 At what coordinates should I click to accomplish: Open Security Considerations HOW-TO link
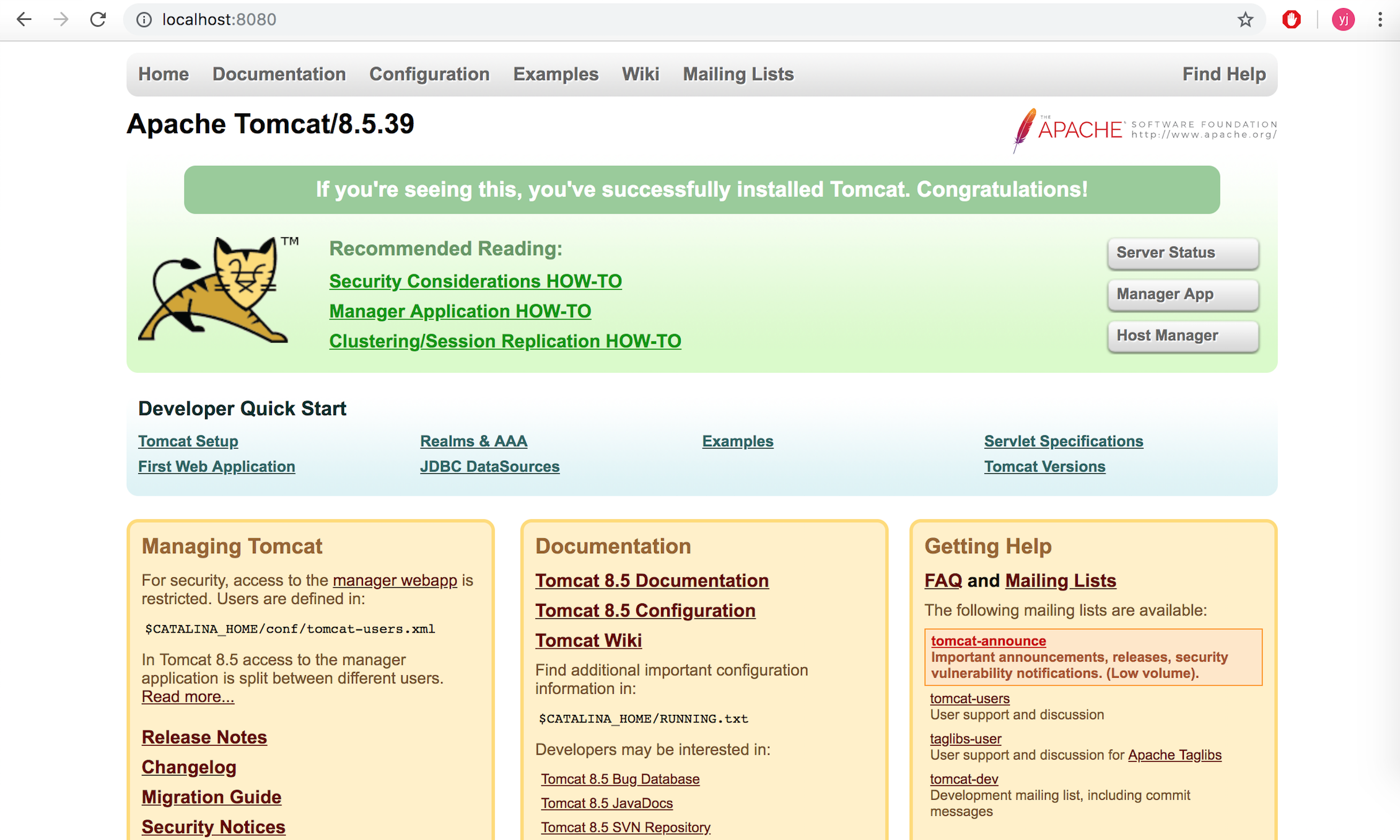coord(475,281)
